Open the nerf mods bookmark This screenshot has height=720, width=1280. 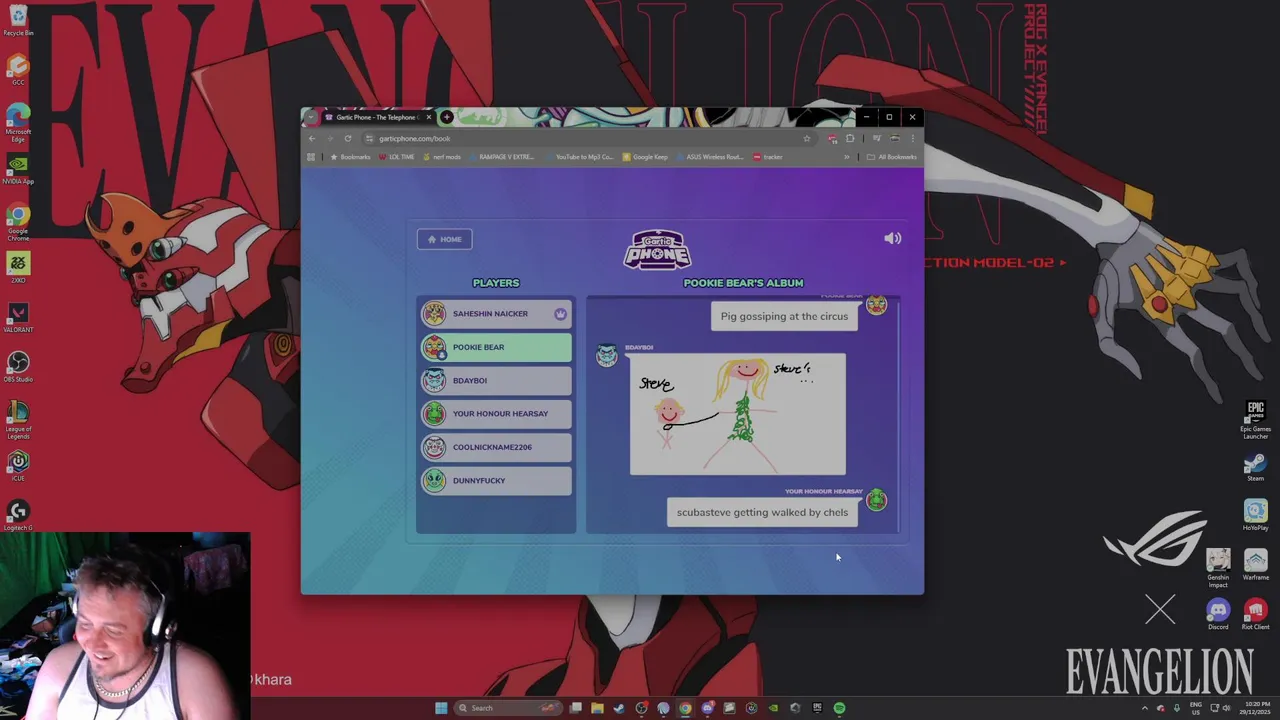pyautogui.click(x=441, y=157)
